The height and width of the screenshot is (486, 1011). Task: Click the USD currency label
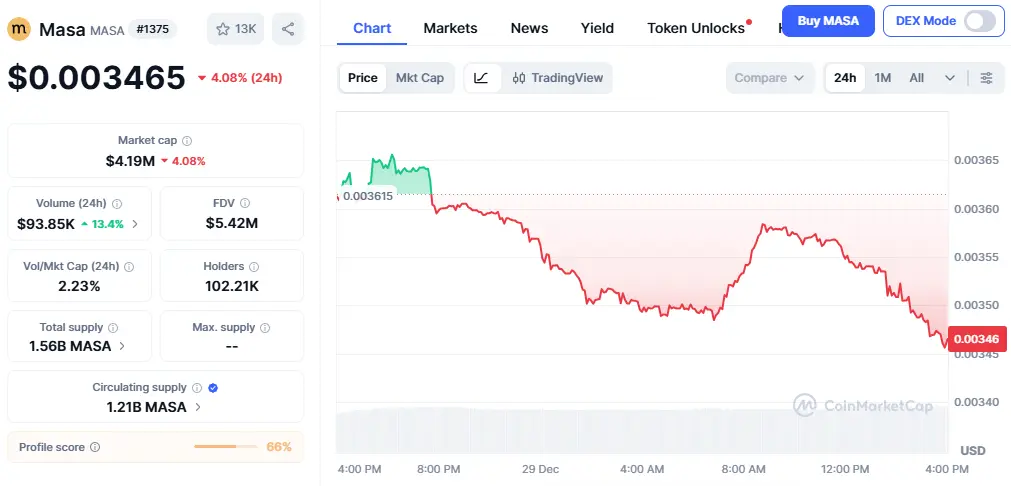click(x=973, y=450)
